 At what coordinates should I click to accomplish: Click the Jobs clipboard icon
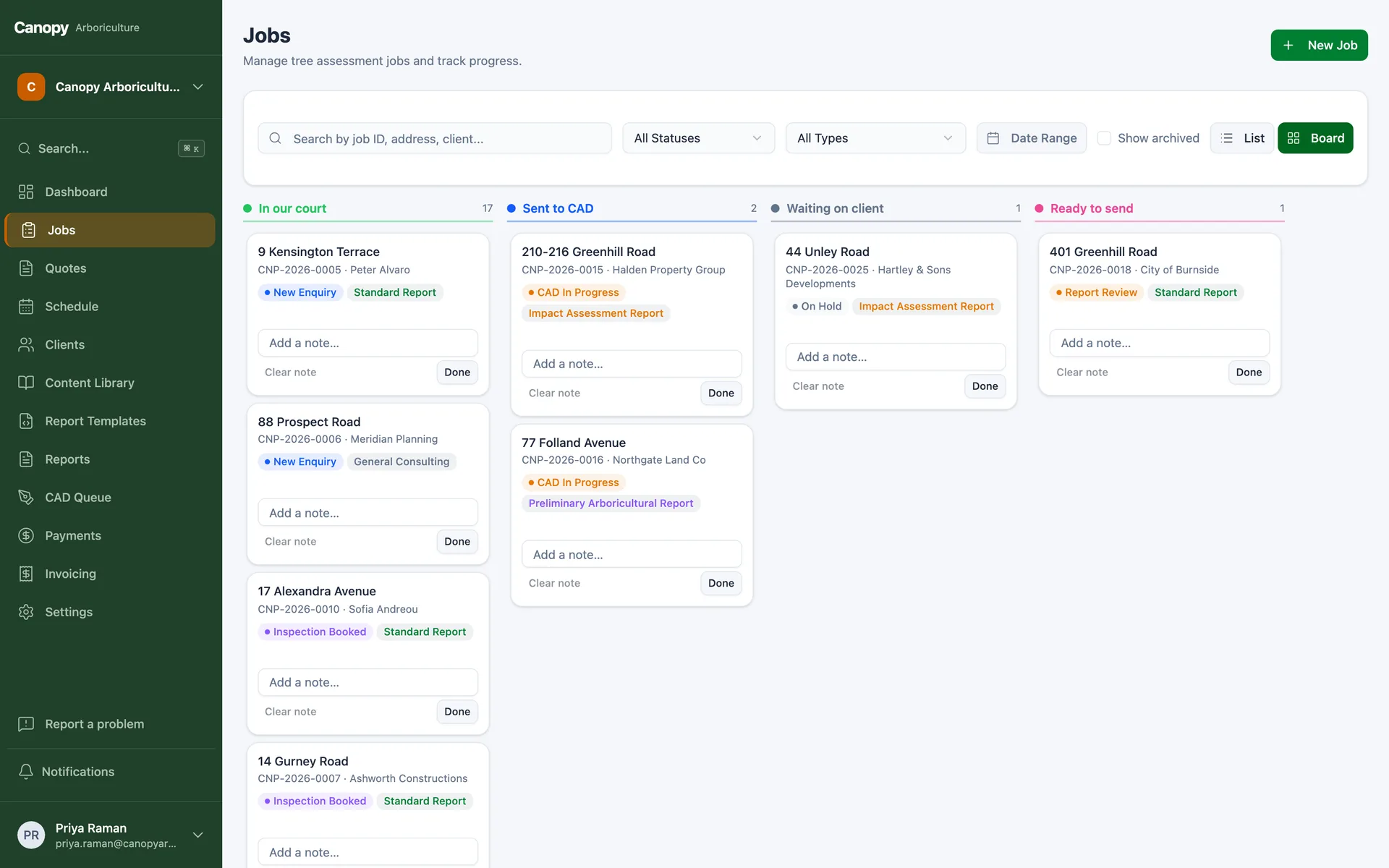point(28,230)
